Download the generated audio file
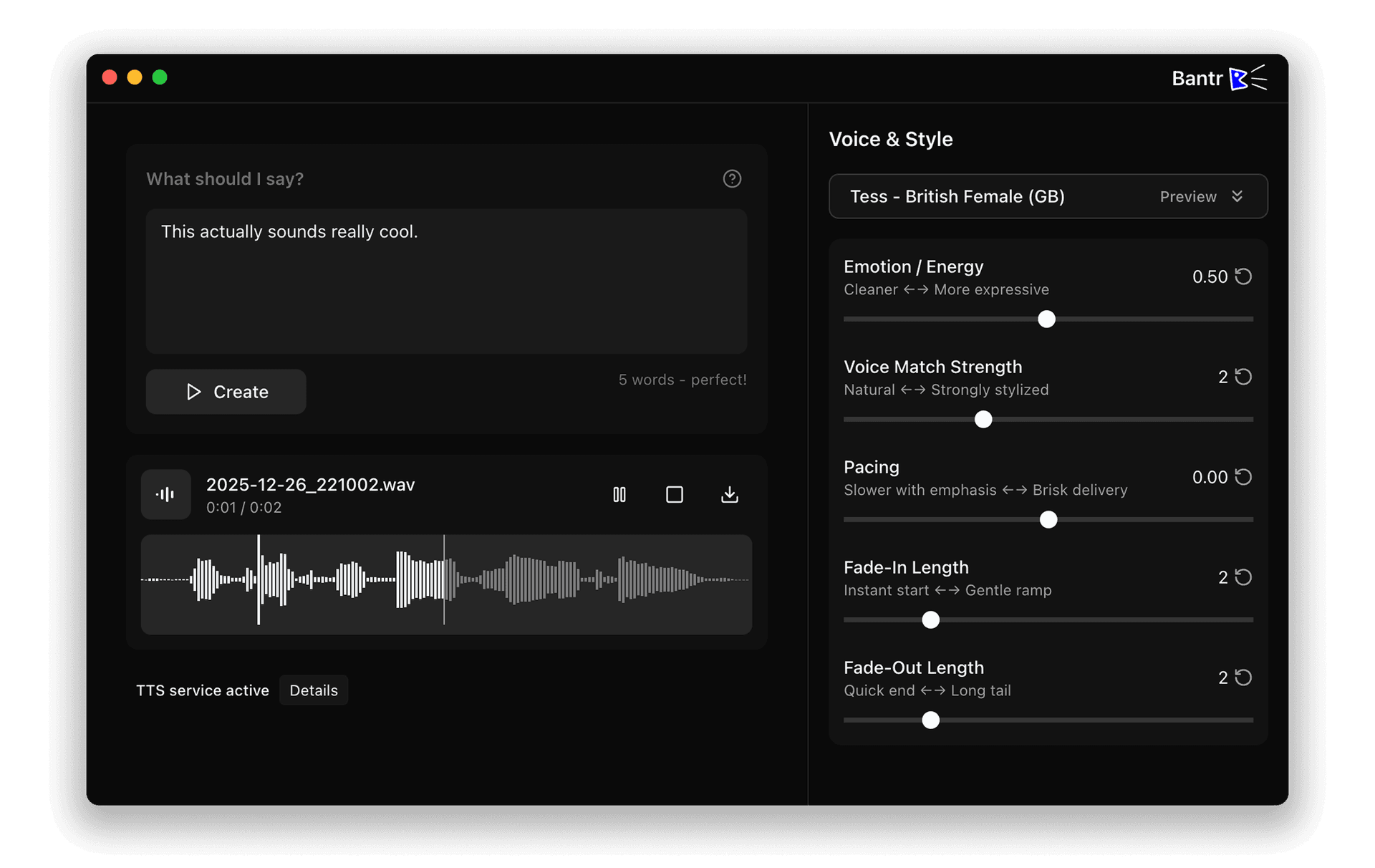1375x868 pixels. pos(729,494)
